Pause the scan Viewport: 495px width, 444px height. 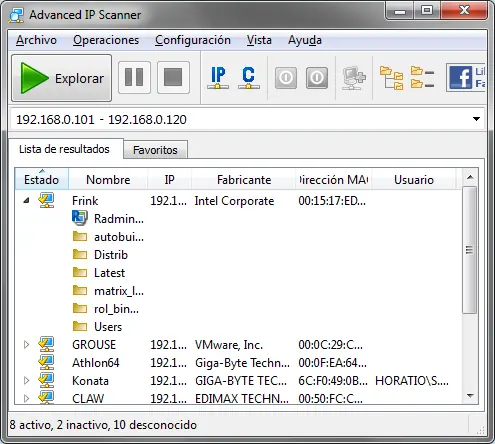134,77
